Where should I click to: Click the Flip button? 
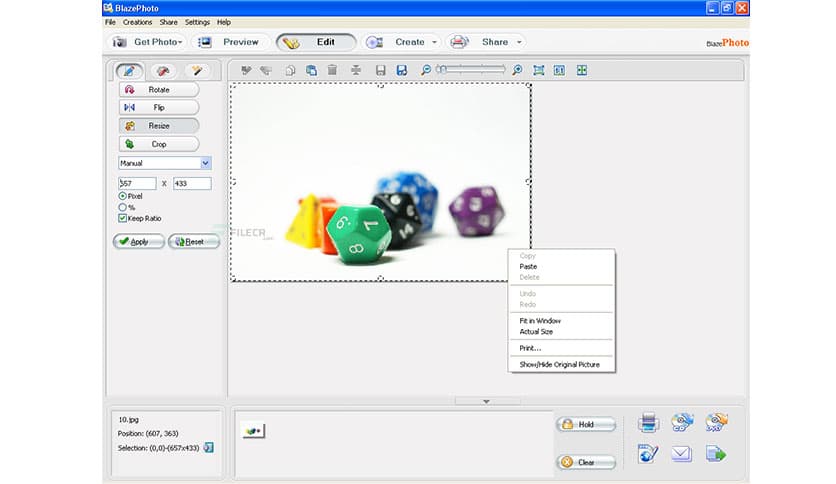(159, 108)
